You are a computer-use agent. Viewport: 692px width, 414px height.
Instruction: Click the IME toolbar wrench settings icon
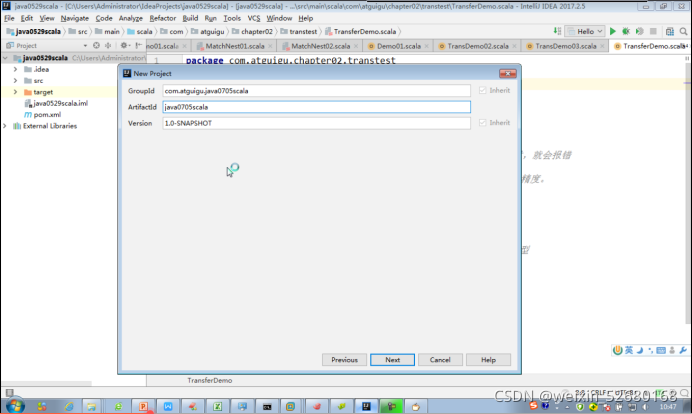(x=683, y=350)
